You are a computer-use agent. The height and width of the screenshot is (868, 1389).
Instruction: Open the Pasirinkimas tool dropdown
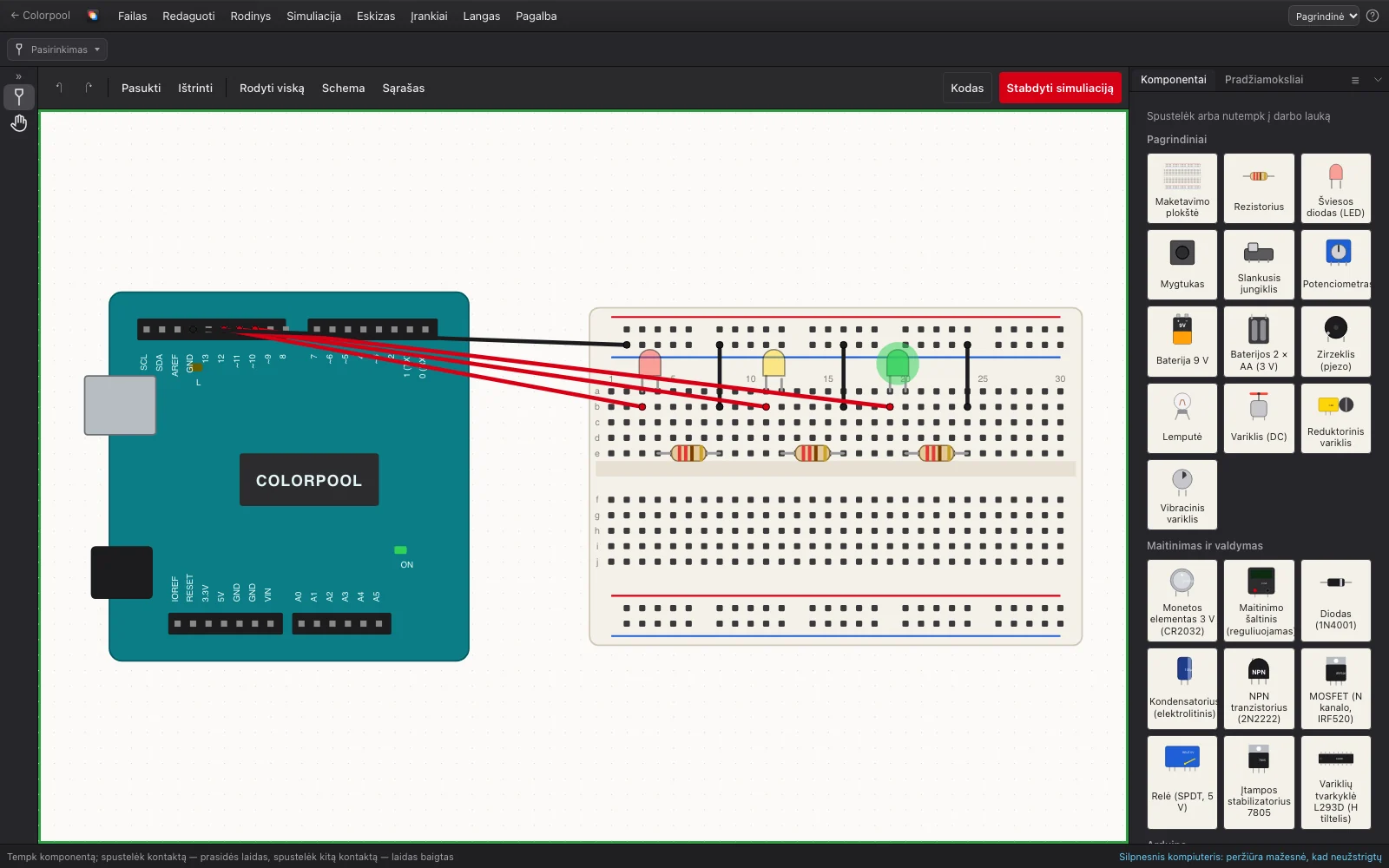57,49
